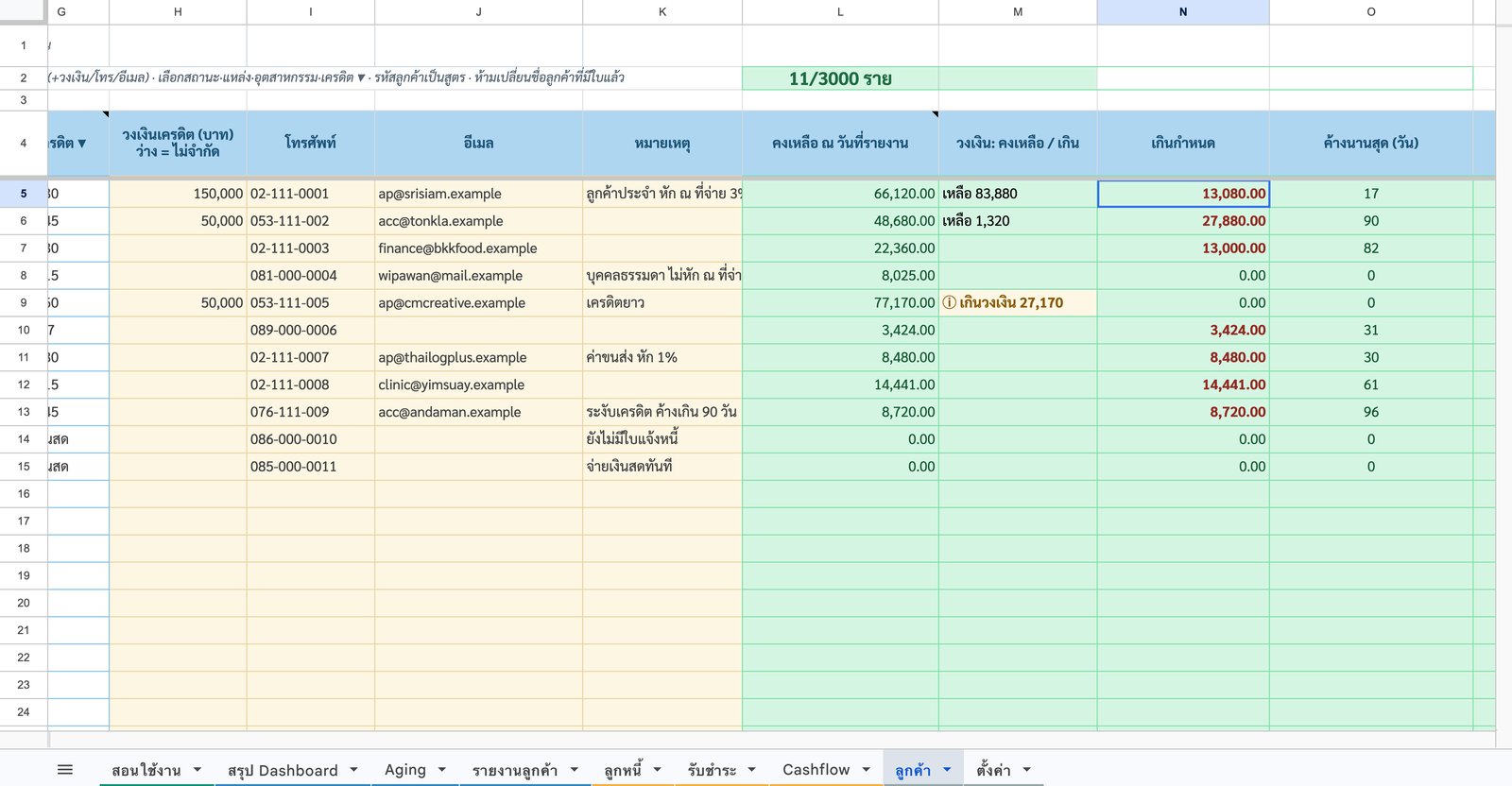Go to the Aging sheet tab

coord(405,770)
